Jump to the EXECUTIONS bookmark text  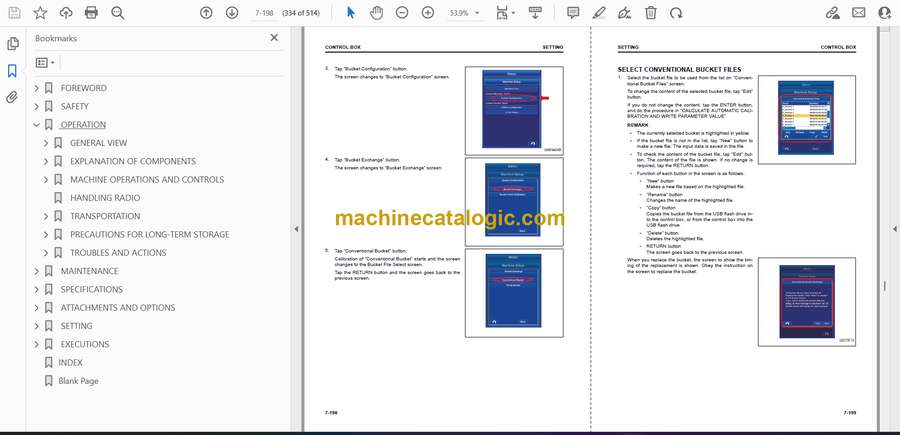point(85,344)
